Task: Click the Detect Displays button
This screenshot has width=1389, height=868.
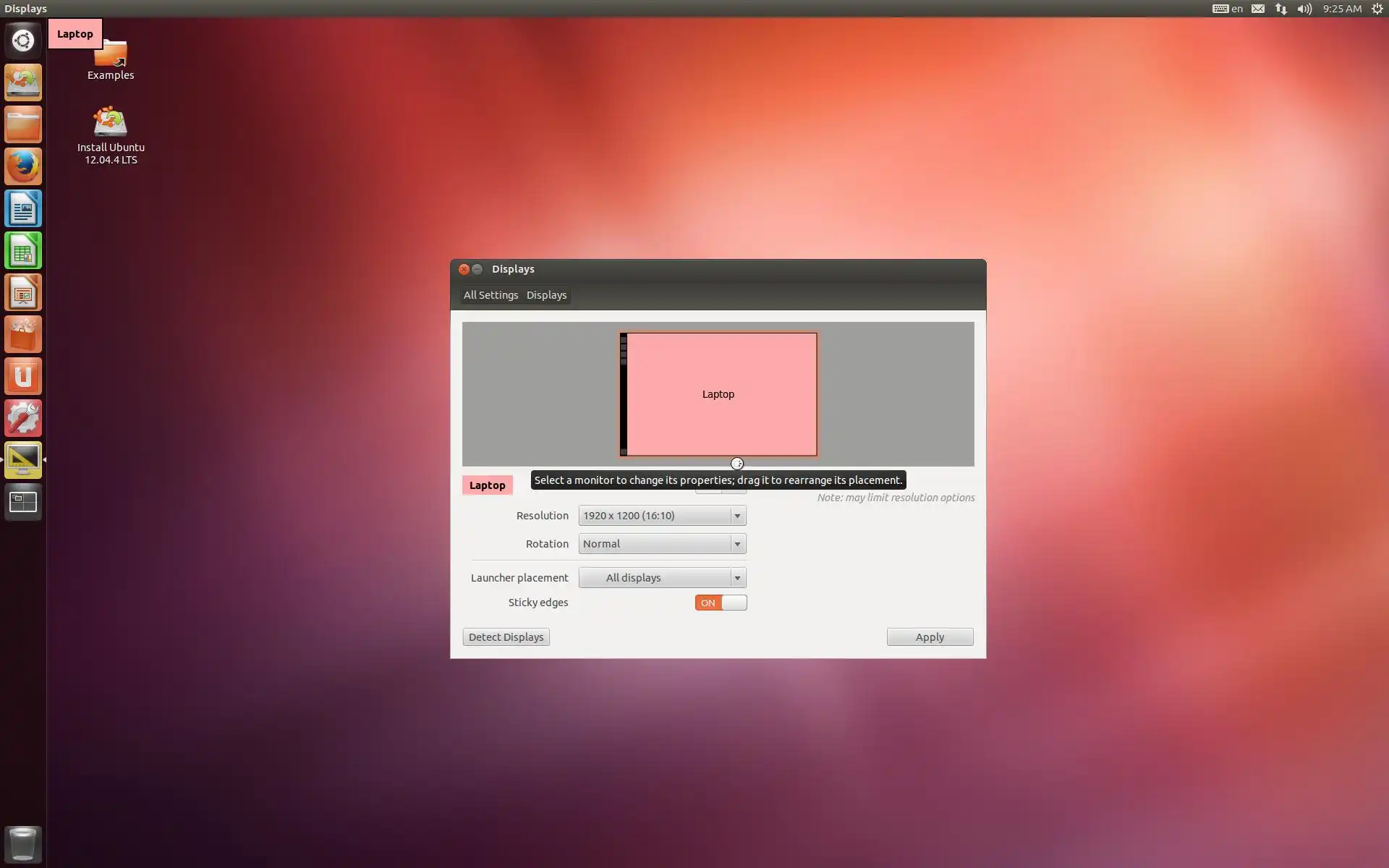Action: pyautogui.click(x=506, y=637)
